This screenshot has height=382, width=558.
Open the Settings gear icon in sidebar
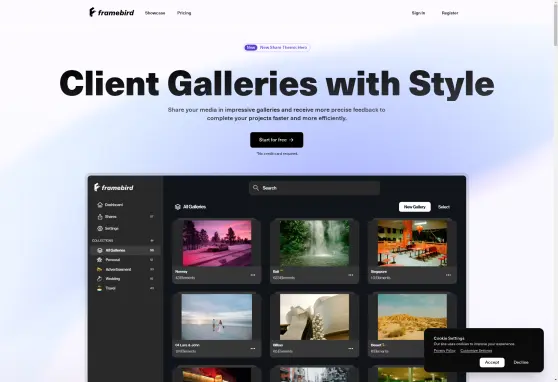[100, 229]
